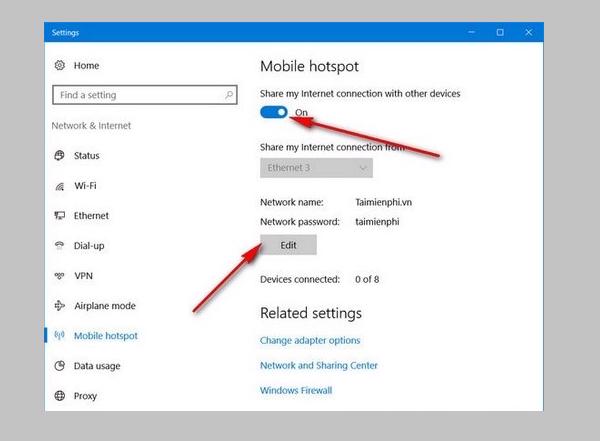The image size is (600, 441).
Task: Click the Wi-Fi signal icon
Action: pyautogui.click(x=60, y=186)
